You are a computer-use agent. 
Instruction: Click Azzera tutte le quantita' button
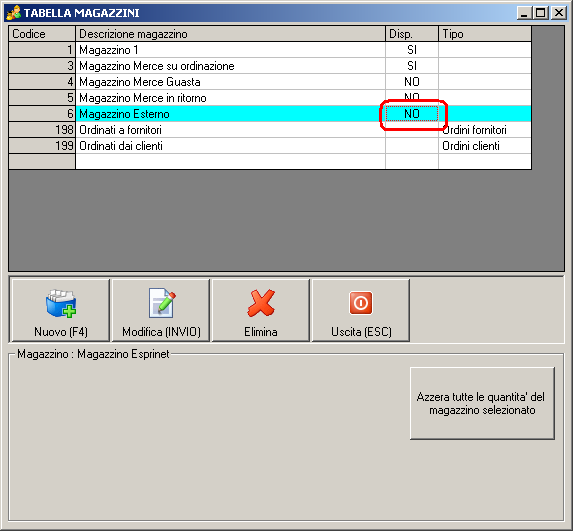pyautogui.click(x=482, y=403)
